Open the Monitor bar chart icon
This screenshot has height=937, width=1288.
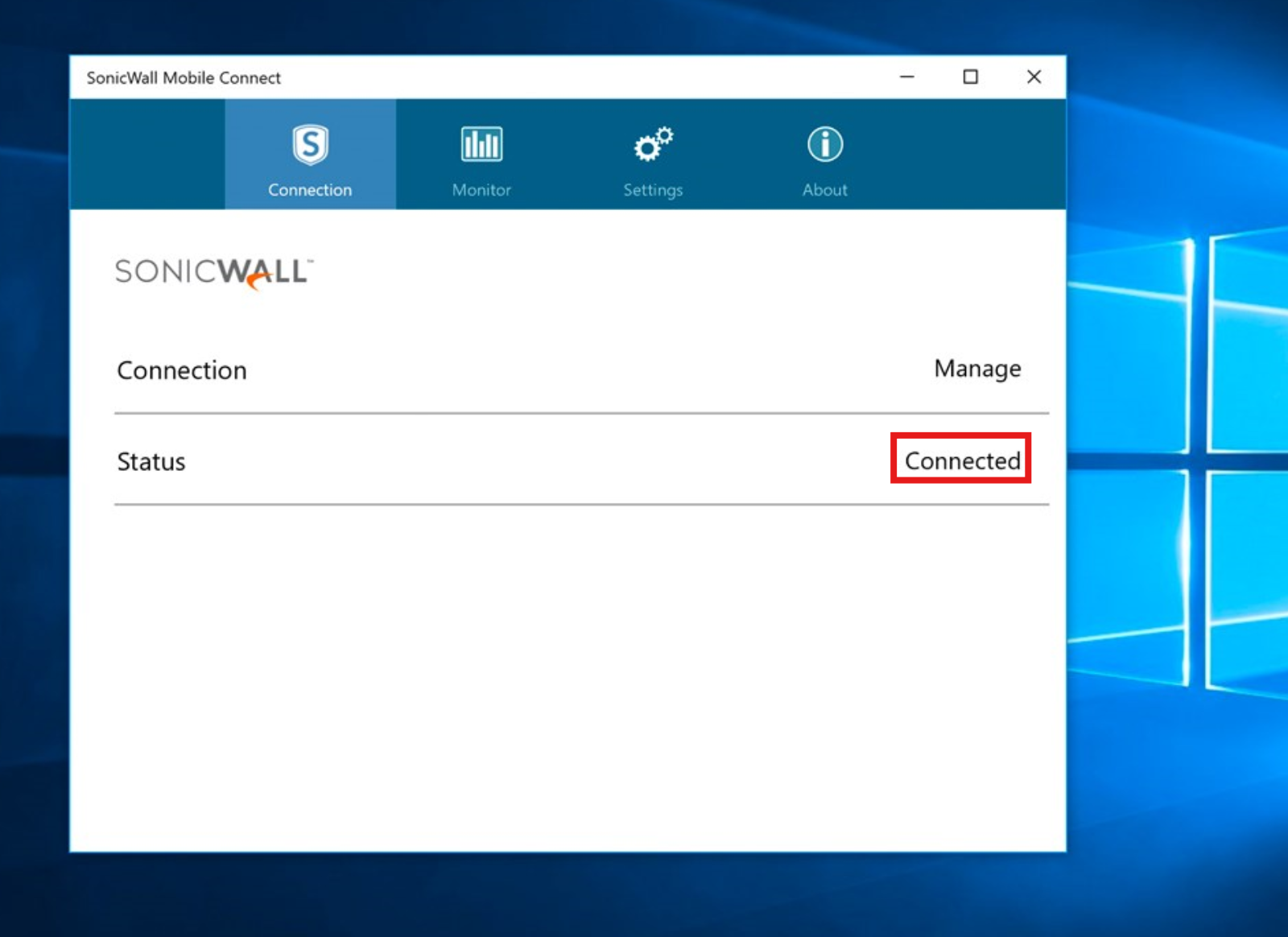481,146
